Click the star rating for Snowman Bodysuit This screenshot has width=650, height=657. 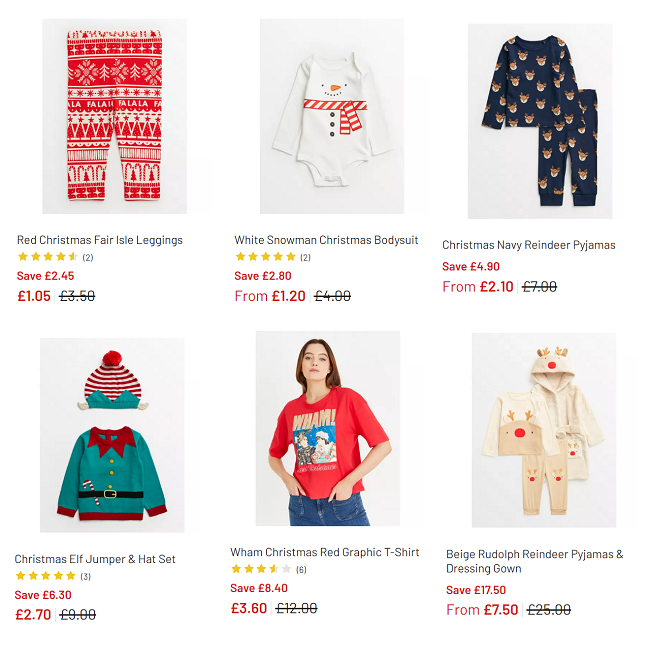(264, 257)
